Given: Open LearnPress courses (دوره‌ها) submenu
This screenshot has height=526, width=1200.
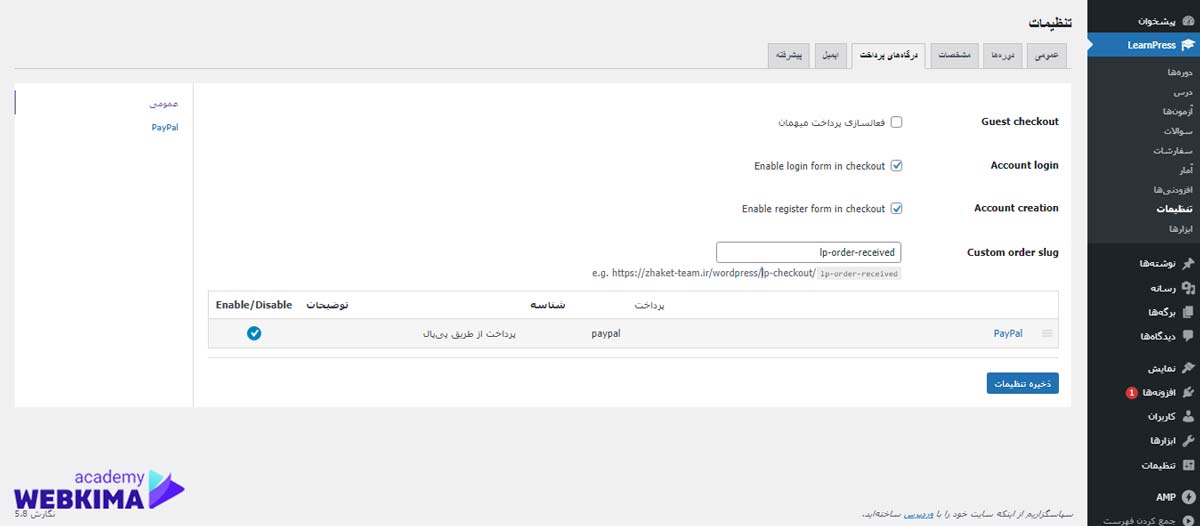Looking at the screenshot, I should 1180,73.
